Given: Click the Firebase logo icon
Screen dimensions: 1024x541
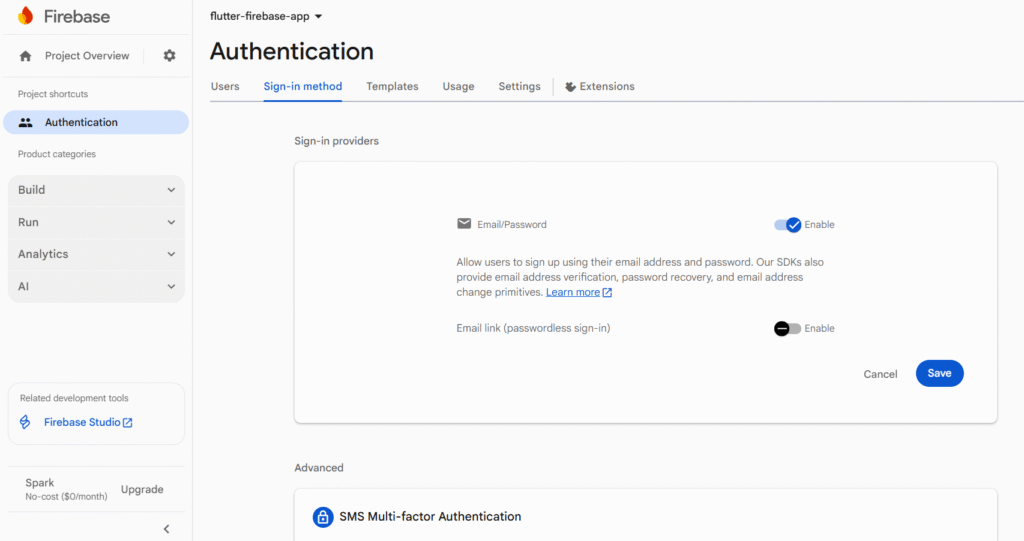Looking at the screenshot, I should pyautogui.click(x=26, y=16).
